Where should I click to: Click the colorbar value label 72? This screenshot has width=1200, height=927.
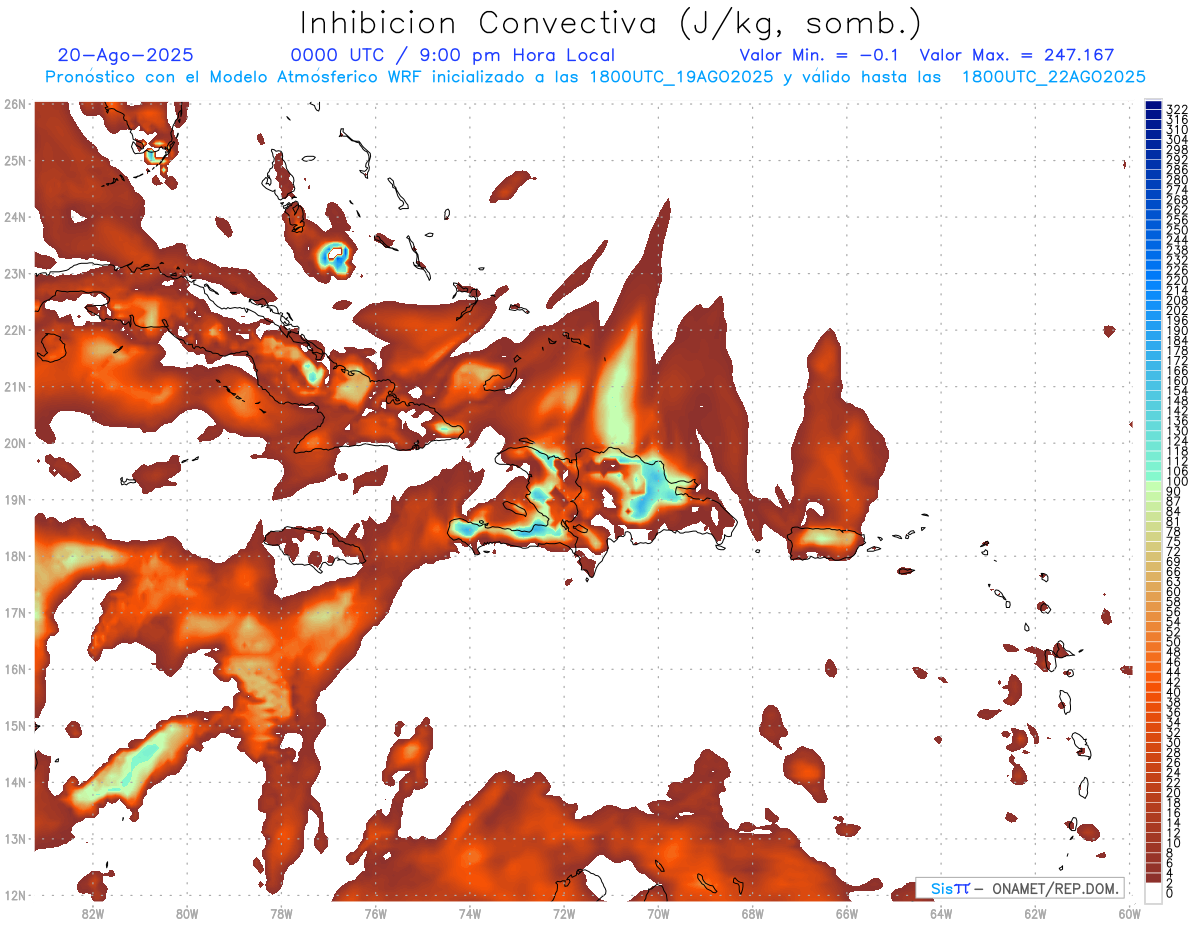coord(1174,552)
